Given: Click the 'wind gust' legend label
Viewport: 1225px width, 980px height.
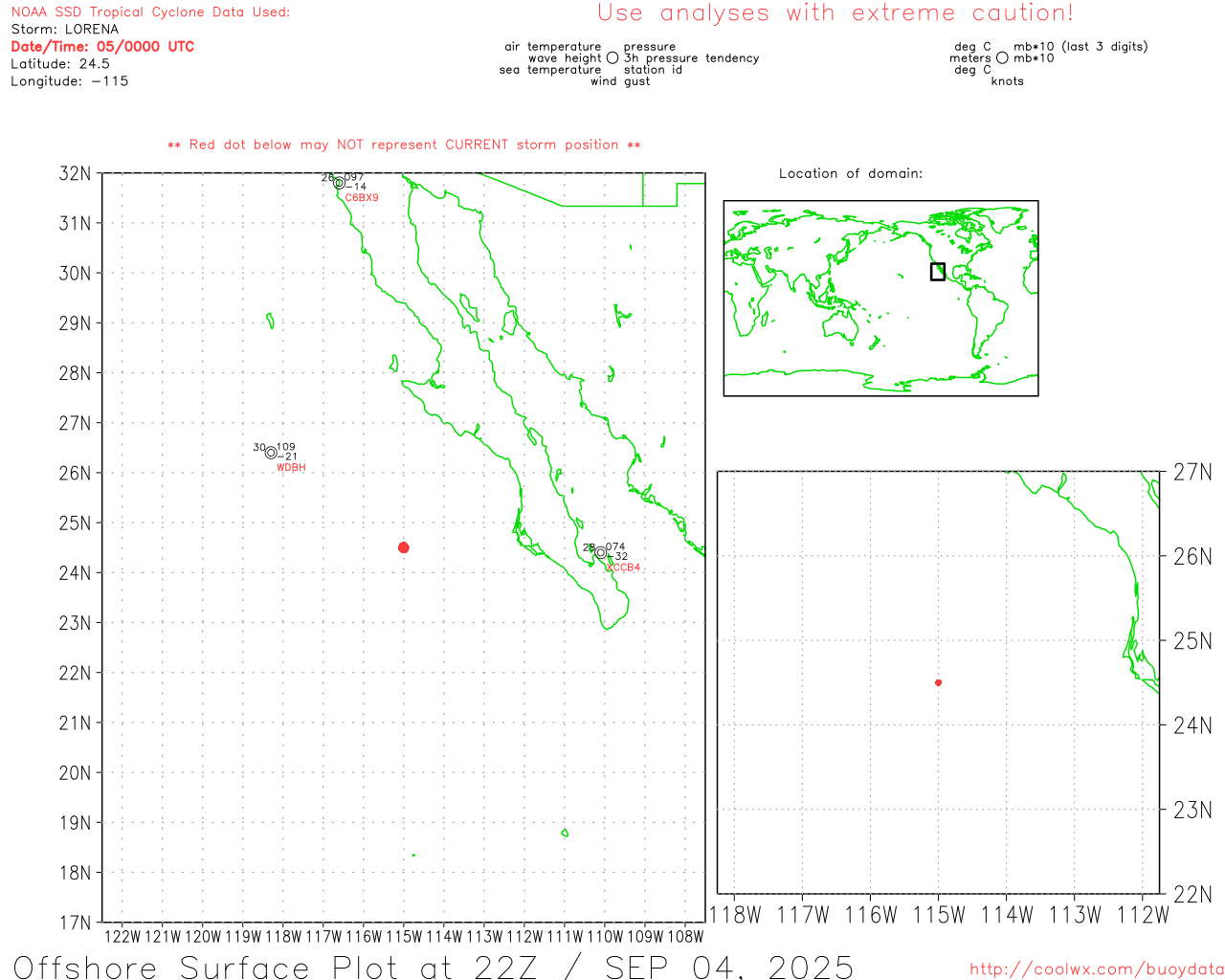Looking at the screenshot, I should click(620, 81).
